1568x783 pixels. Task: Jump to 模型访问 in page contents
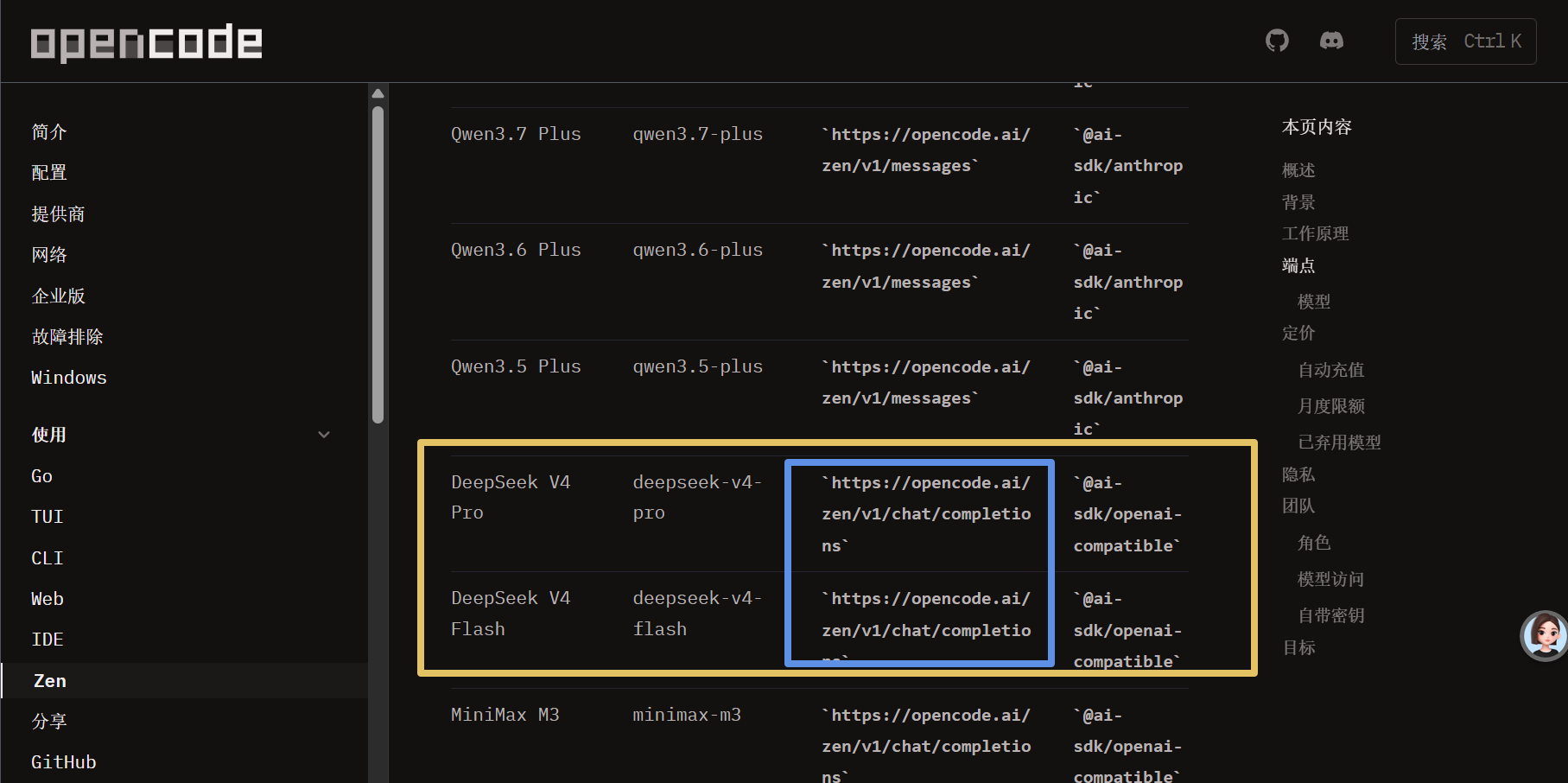click(x=1331, y=579)
